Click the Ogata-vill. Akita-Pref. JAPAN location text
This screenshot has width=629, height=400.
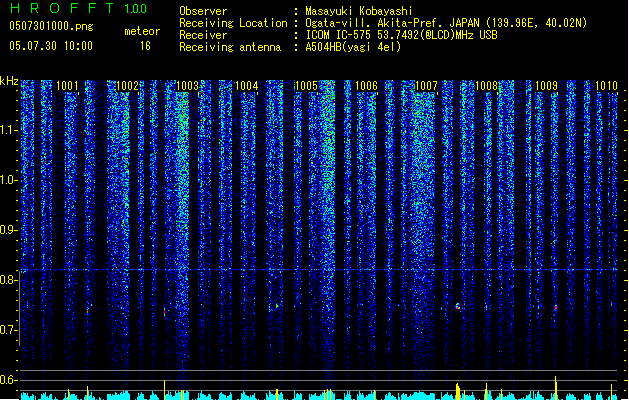(x=446, y=23)
